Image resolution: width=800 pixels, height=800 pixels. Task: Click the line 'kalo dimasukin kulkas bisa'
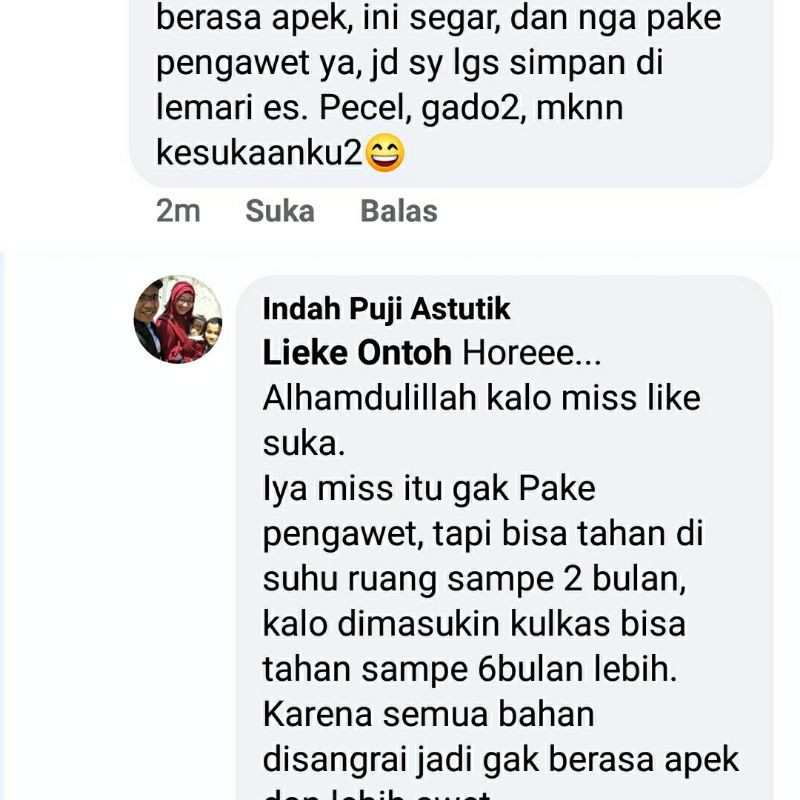point(474,623)
